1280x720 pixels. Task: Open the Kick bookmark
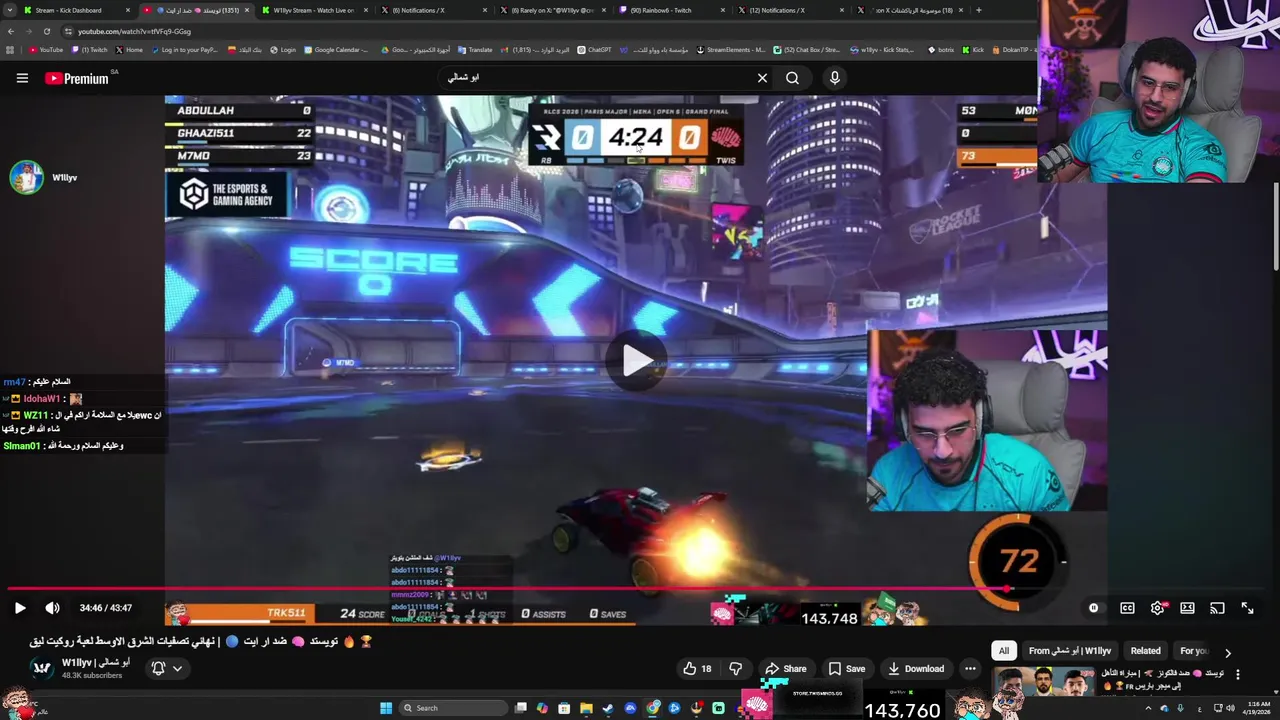coord(974,49)
